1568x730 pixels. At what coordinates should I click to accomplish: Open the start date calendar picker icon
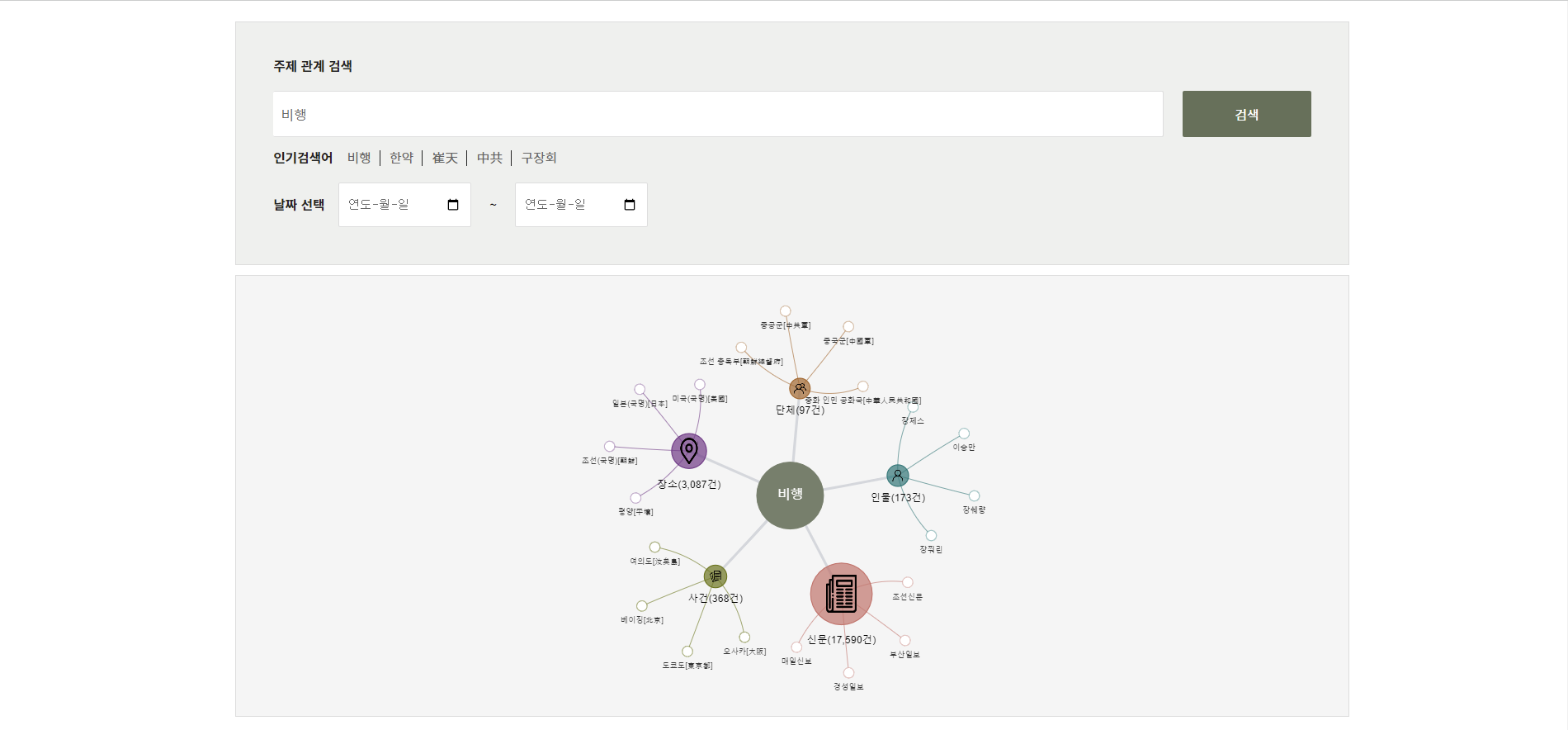coord(453,205)
